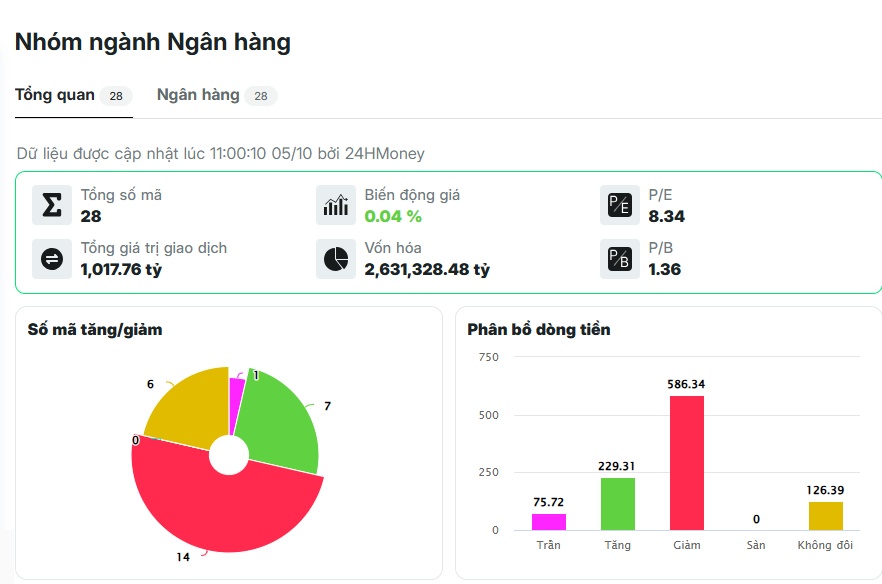
Task: Click the red Giảm bar
Action: click(687, 462)
